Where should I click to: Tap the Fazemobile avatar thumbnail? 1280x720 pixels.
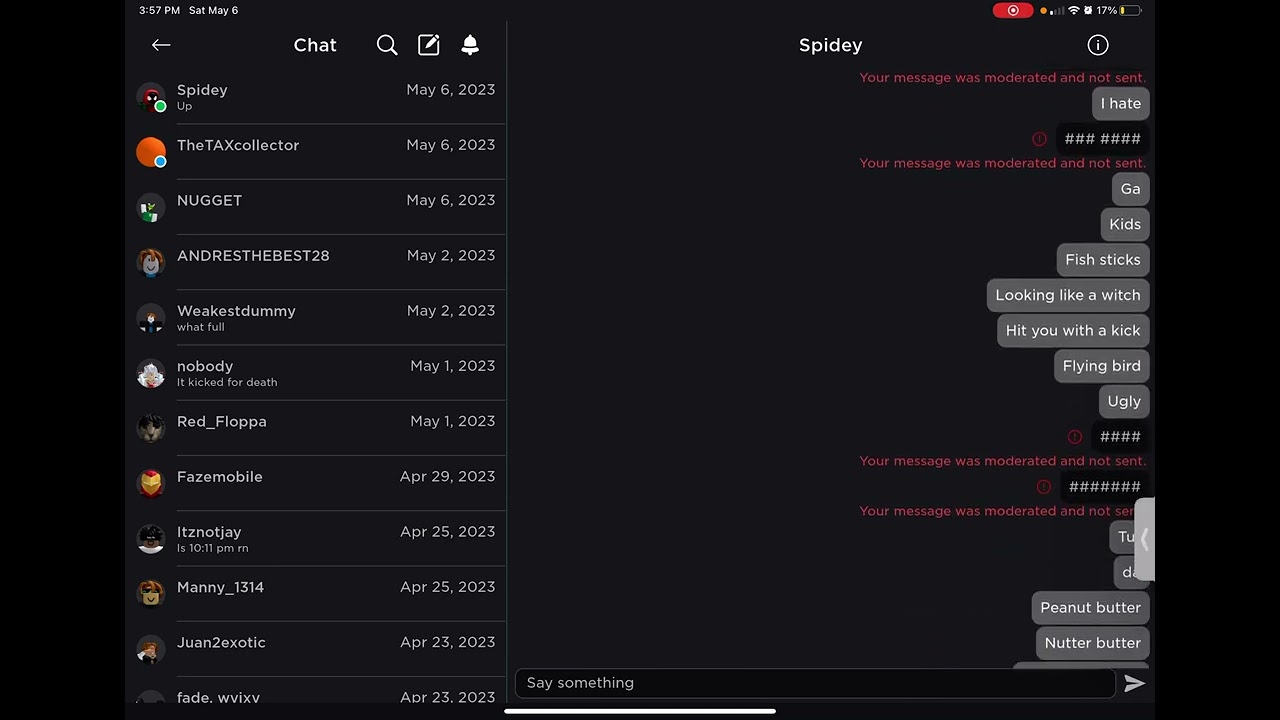151,483
